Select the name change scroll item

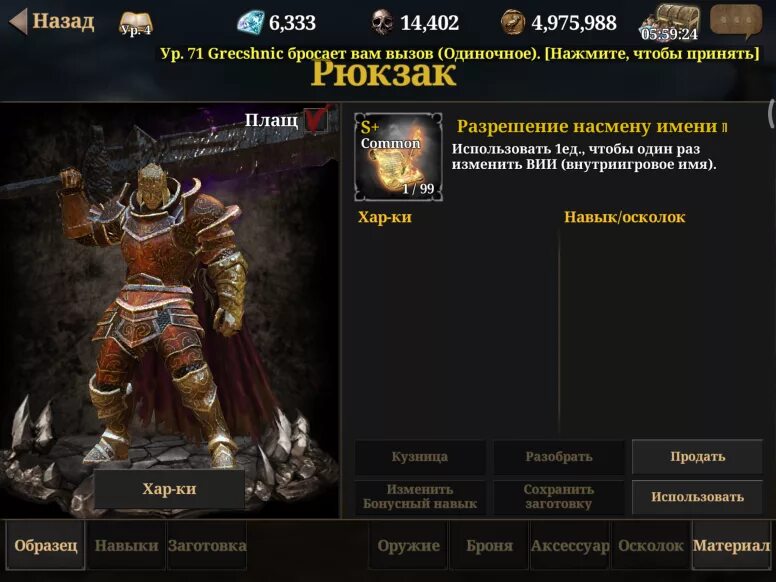click(398, 157)
